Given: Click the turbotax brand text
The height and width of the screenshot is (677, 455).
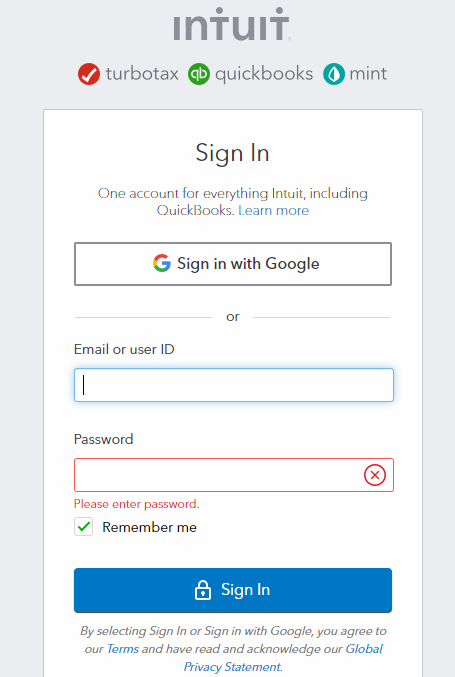Looking at the screenshot, I should 142,74.
